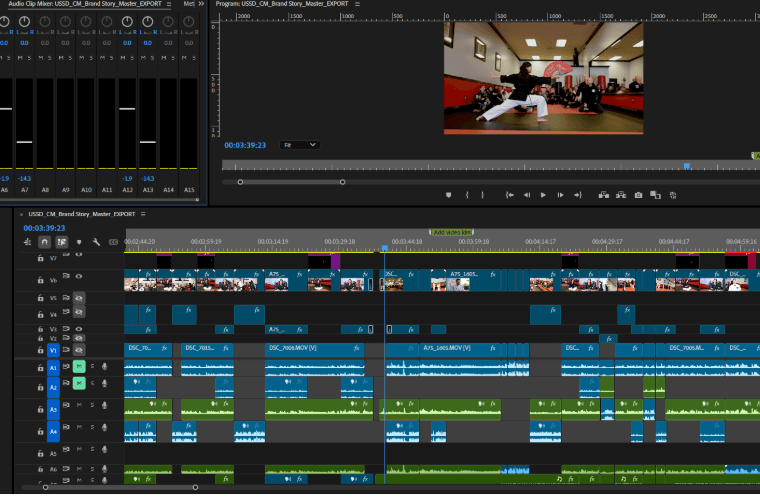Show track V1 with its eye toggle
This screenshot has height=500, width=760.
(79, 349)
